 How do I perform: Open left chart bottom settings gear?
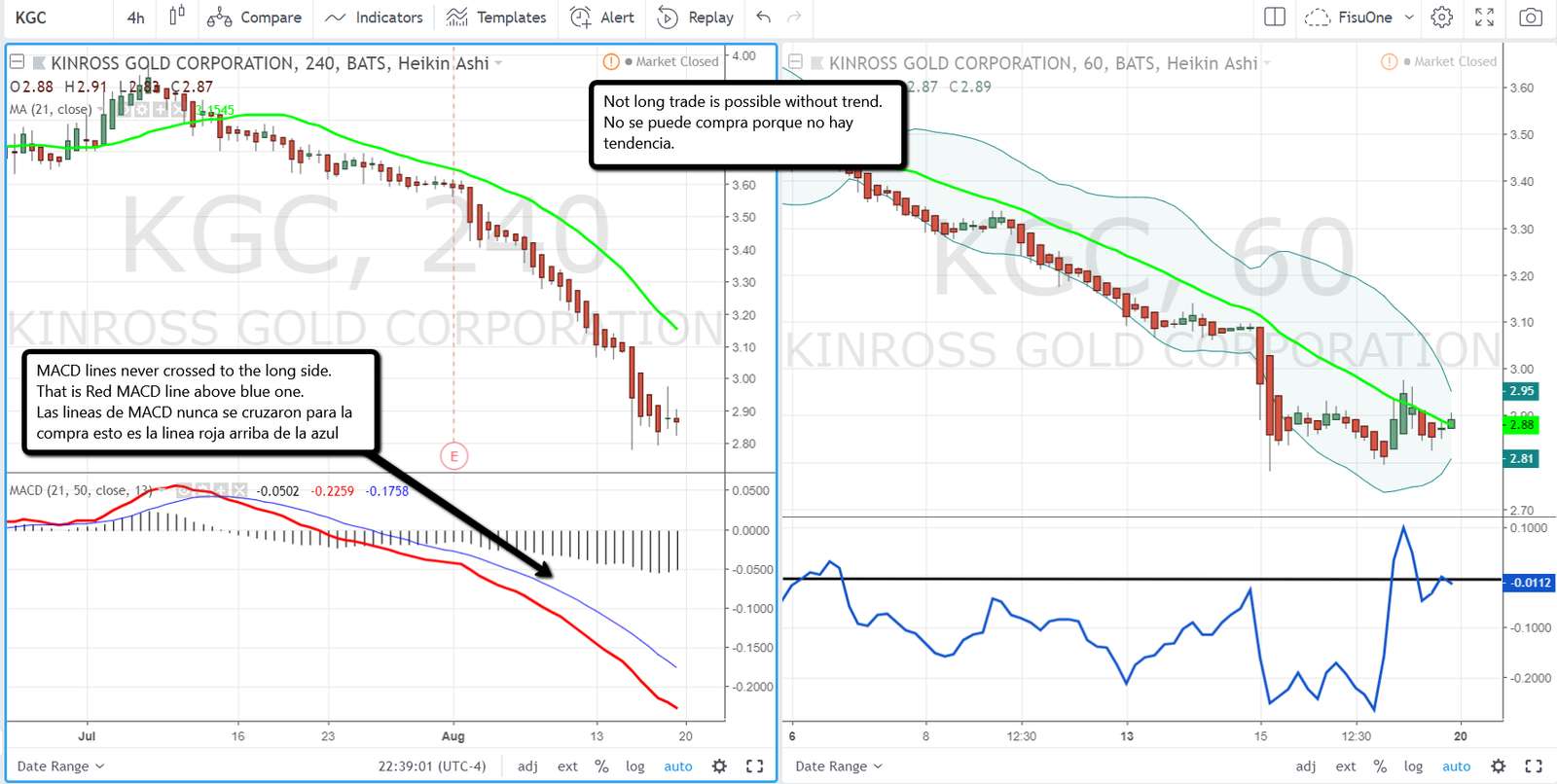pos(719,766)
